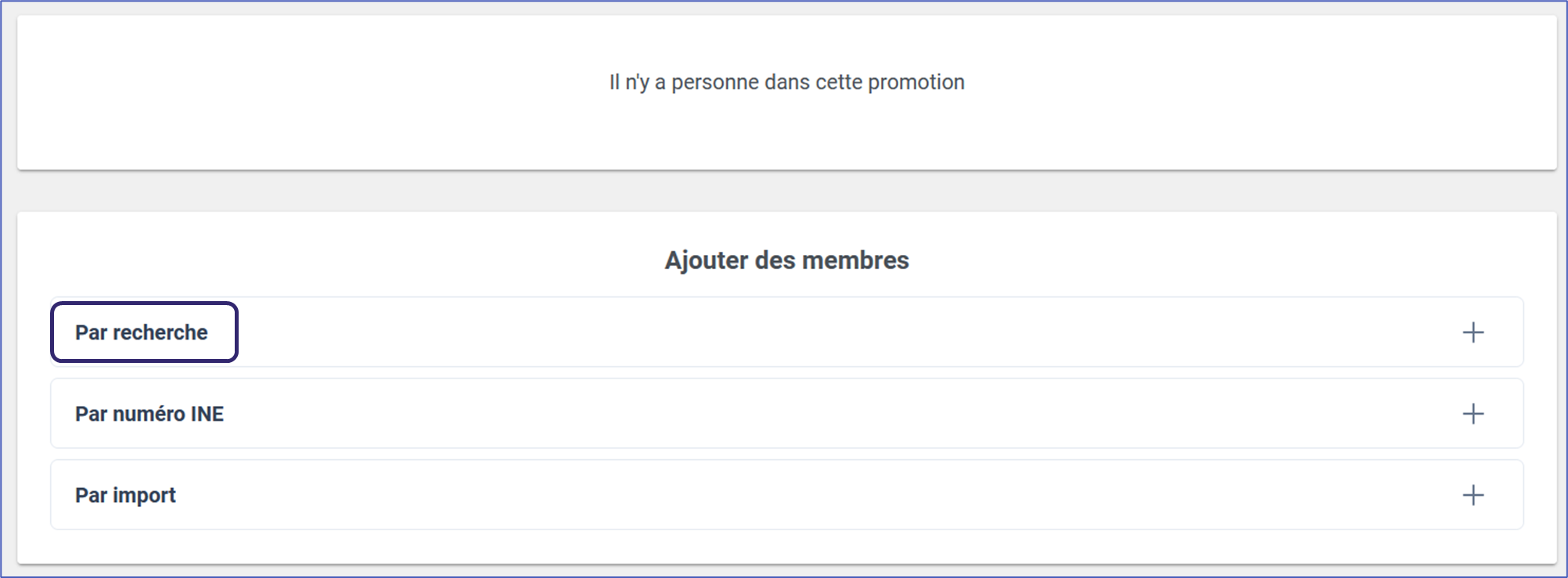Screen dimensions: 1568x578
Task: Click the word "promotion" in the empty notice
Action: point(916,82)
